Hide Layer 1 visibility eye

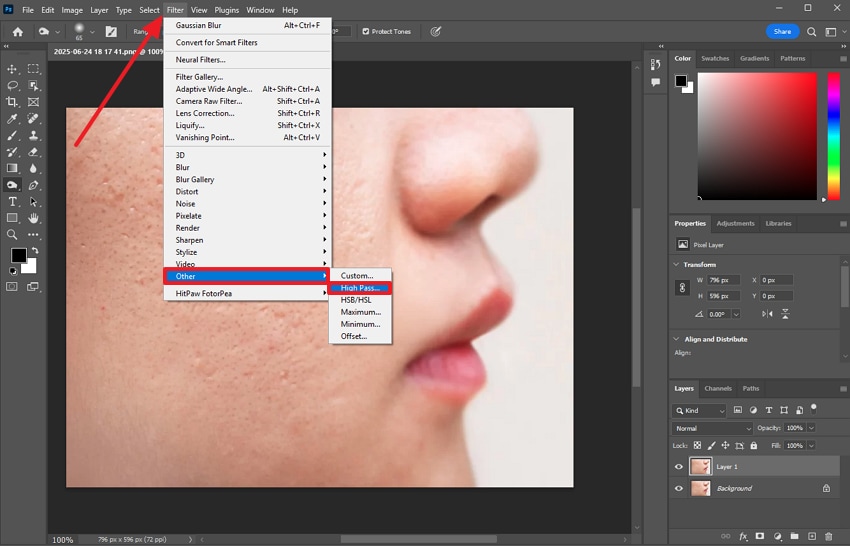coord(679,466)
